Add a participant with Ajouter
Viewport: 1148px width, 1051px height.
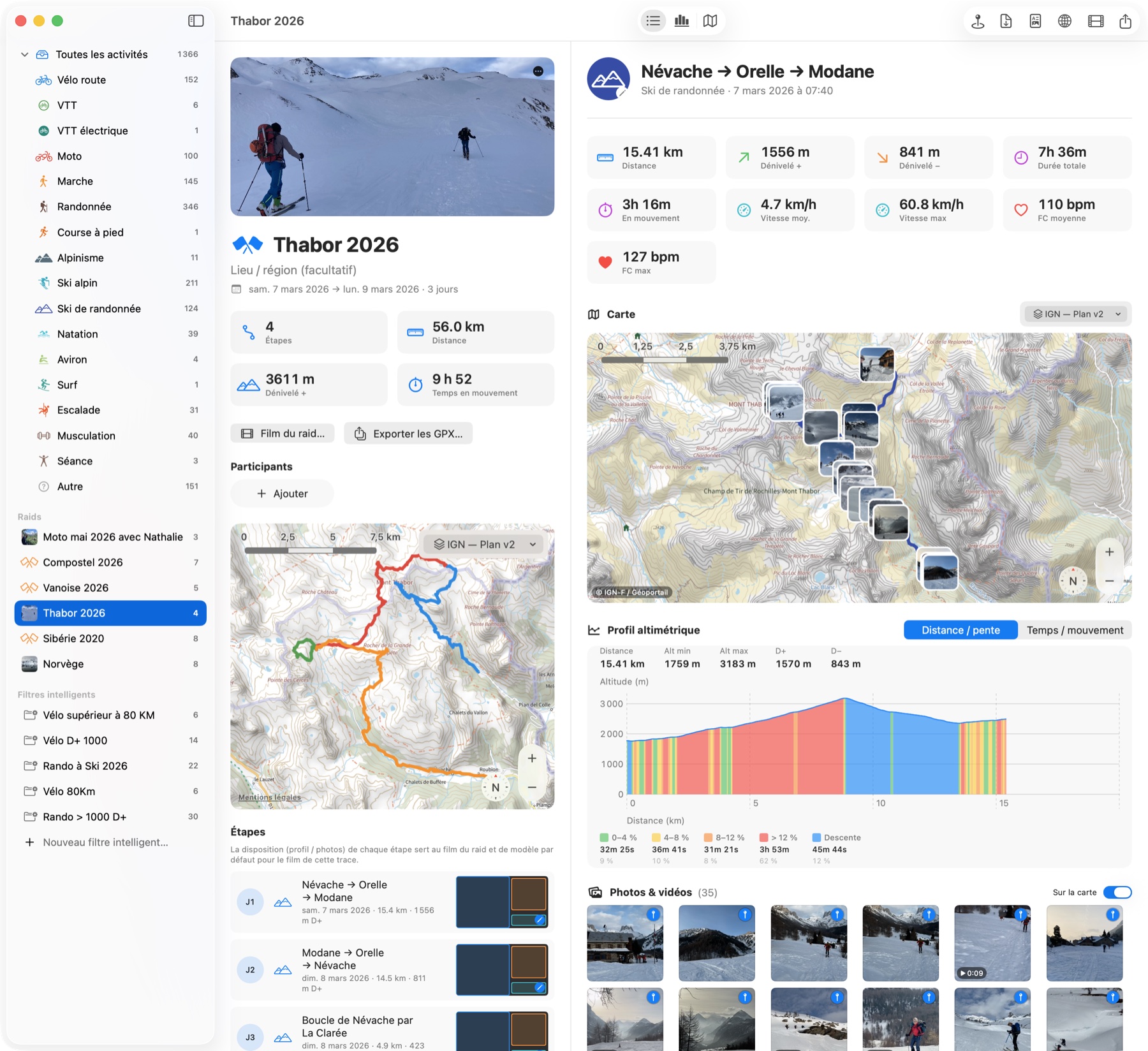[282, 494]
